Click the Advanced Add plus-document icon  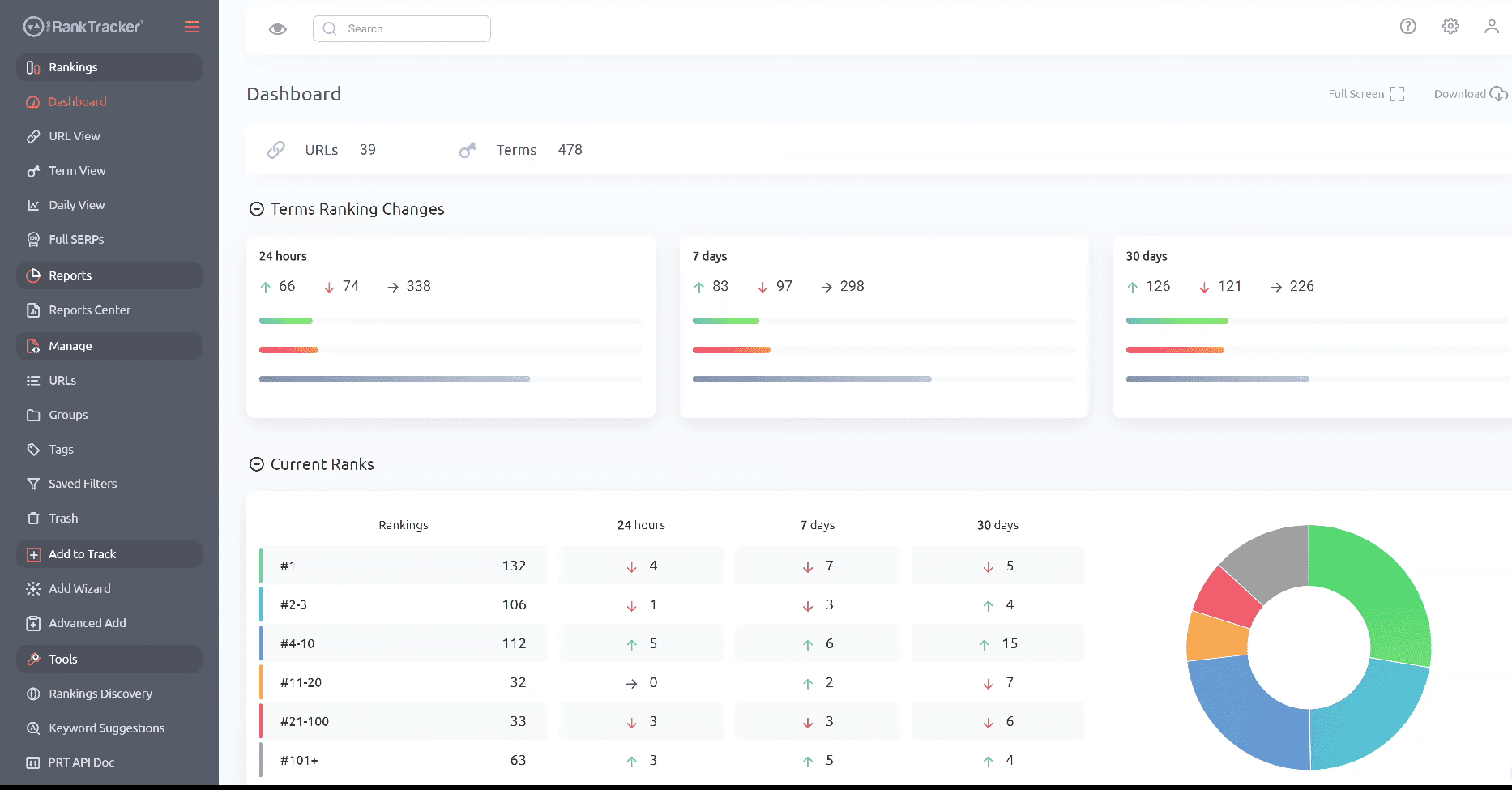point(33,623)
